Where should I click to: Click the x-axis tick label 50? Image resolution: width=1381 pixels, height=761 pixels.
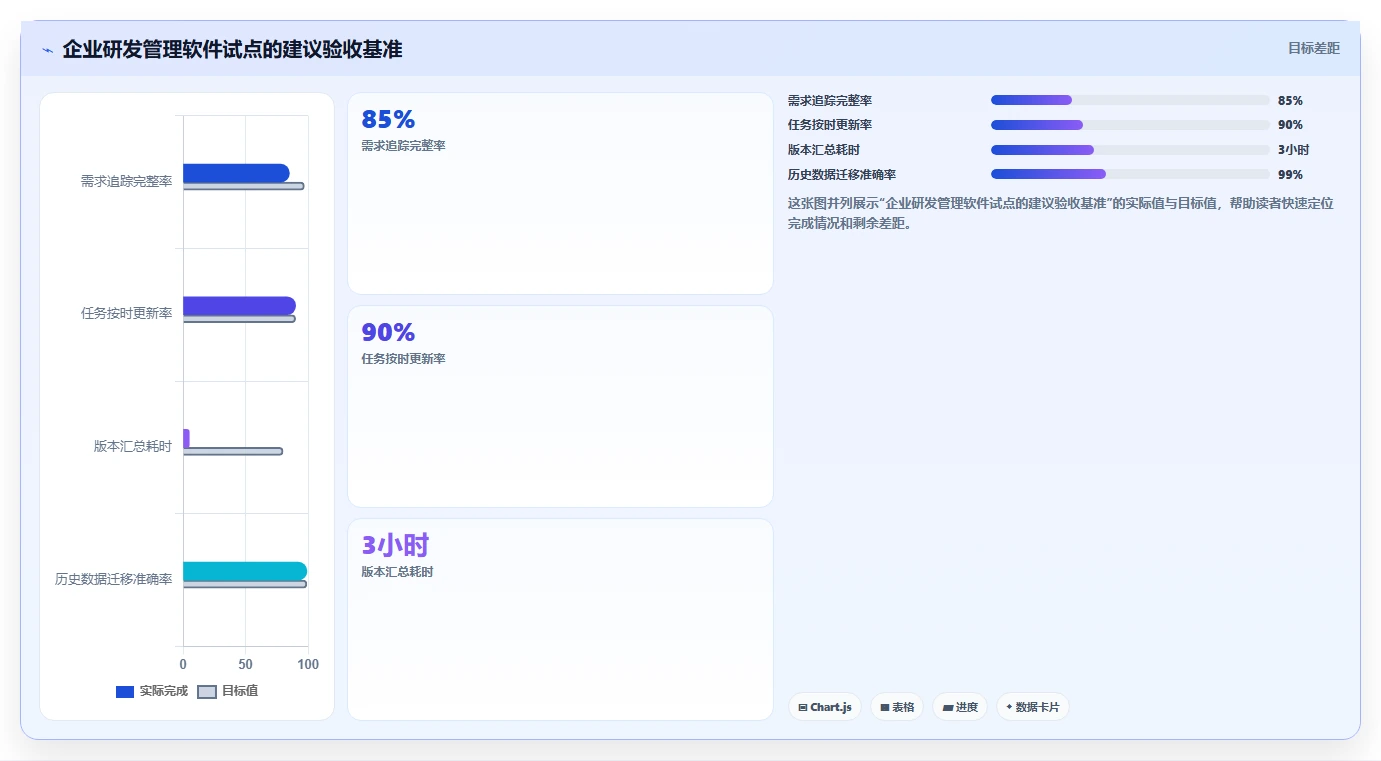click(x=245, y=664)
